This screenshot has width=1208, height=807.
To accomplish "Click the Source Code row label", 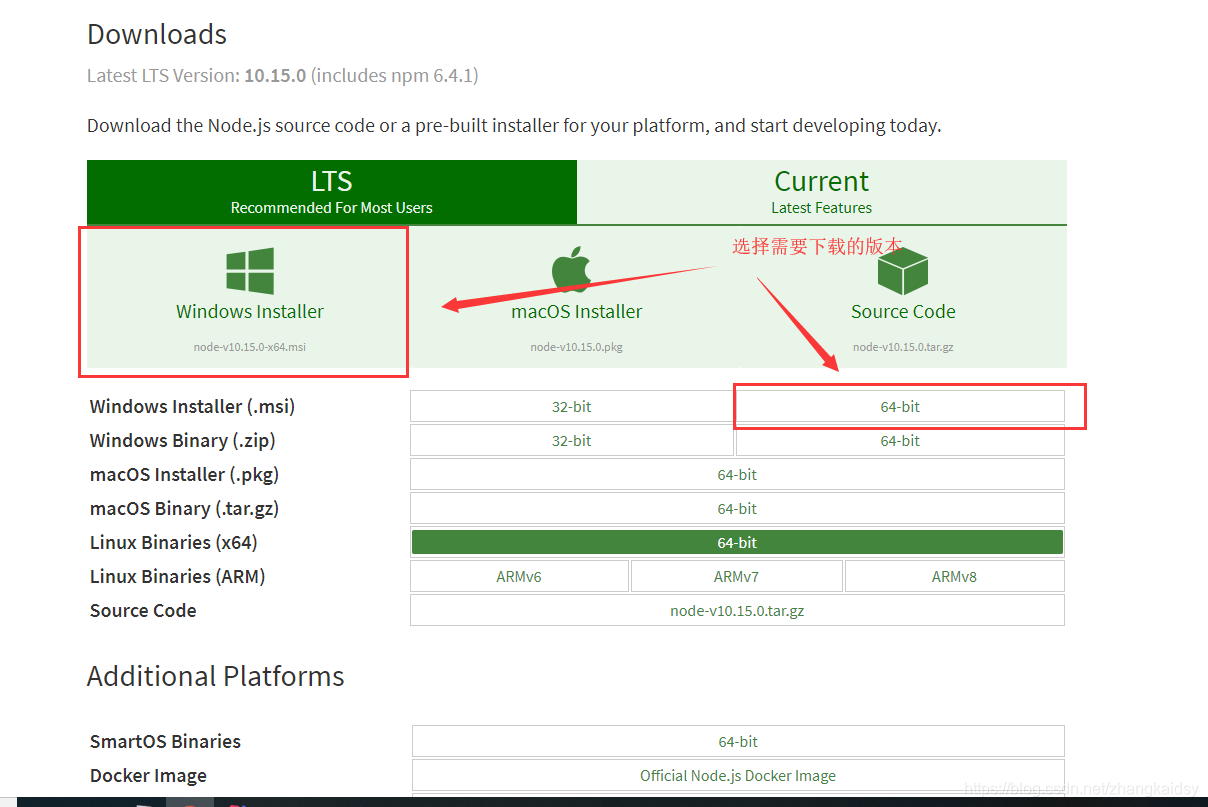I will click(x=143, y=611).
